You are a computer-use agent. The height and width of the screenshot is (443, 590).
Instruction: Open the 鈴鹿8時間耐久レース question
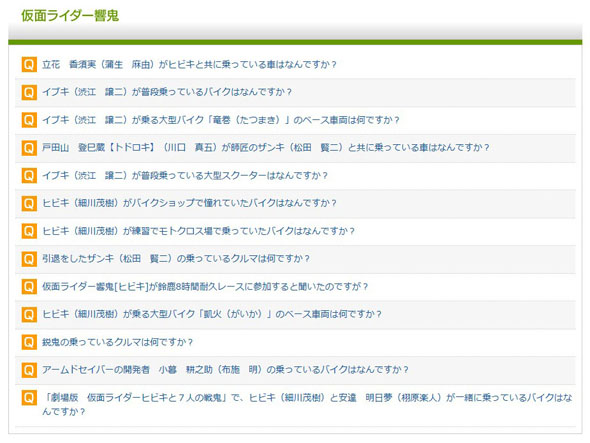[205, 286]
